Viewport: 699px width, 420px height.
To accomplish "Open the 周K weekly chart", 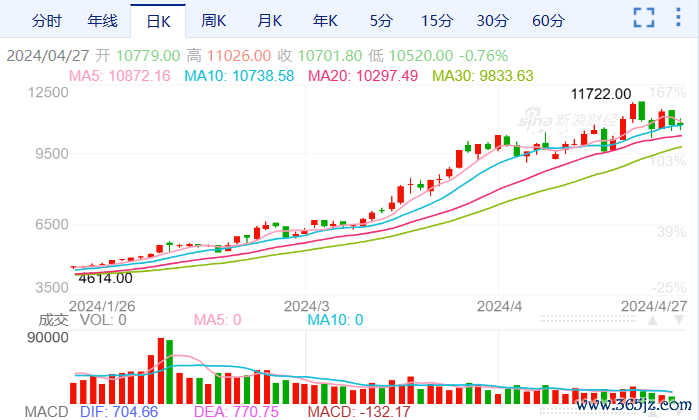I will [x=213, y=20].
